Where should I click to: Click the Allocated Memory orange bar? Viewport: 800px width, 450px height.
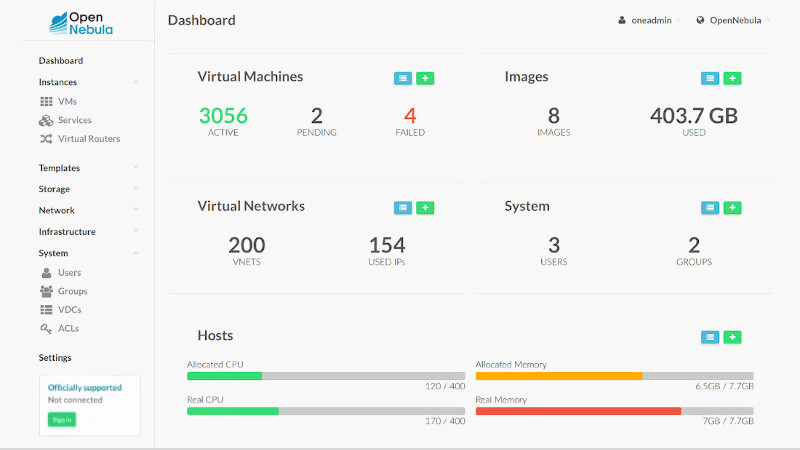(x=559, y=376)
